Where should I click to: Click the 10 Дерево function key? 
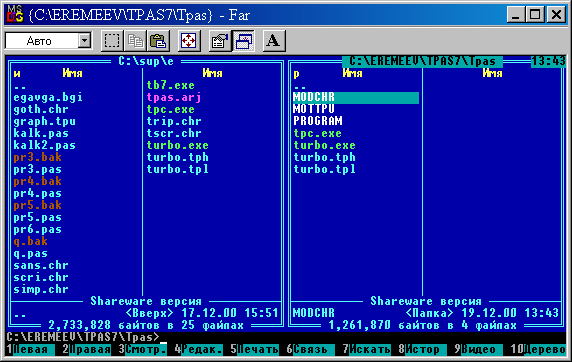(538, 350)
